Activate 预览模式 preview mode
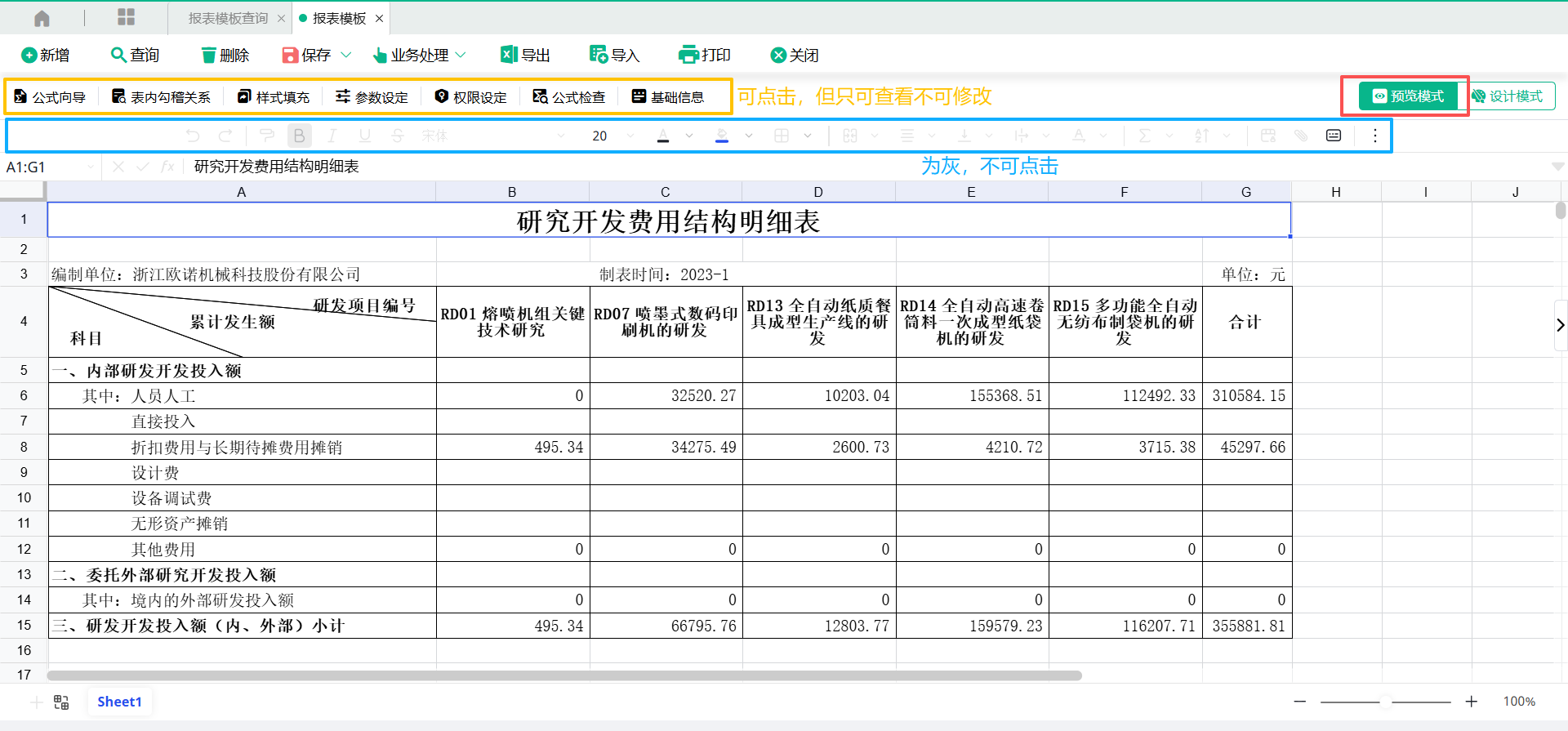 click(x=1408, y=96)
